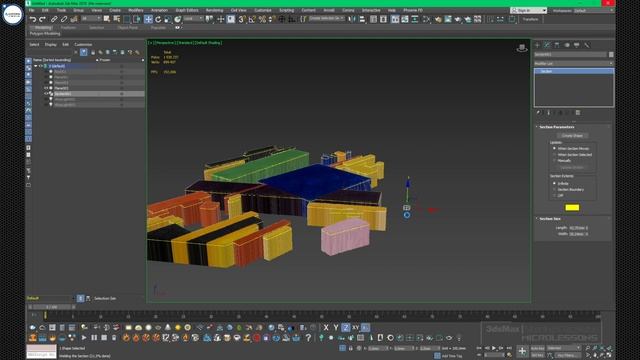Open the Modifiers menu
640x360 pixels.
click(x=136, y=10)
